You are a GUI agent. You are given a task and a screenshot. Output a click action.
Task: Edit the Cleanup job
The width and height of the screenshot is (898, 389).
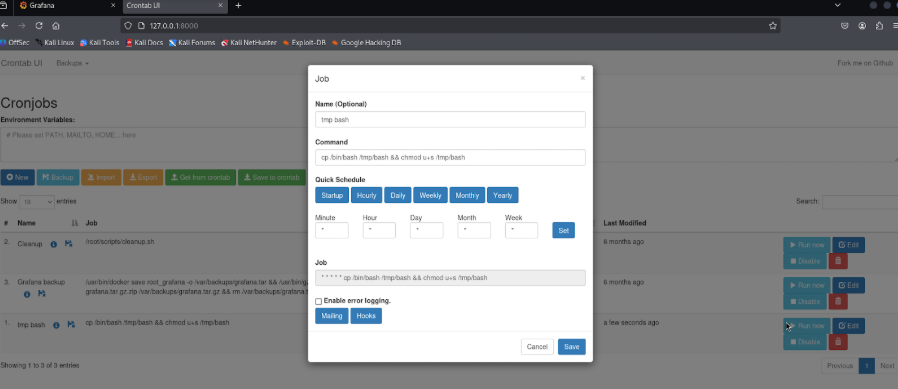(849, 245)
